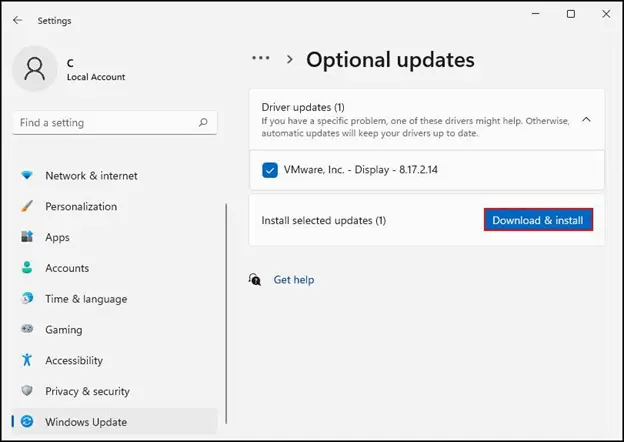Click the breadcrumb chevron arrow

[290, 59]
